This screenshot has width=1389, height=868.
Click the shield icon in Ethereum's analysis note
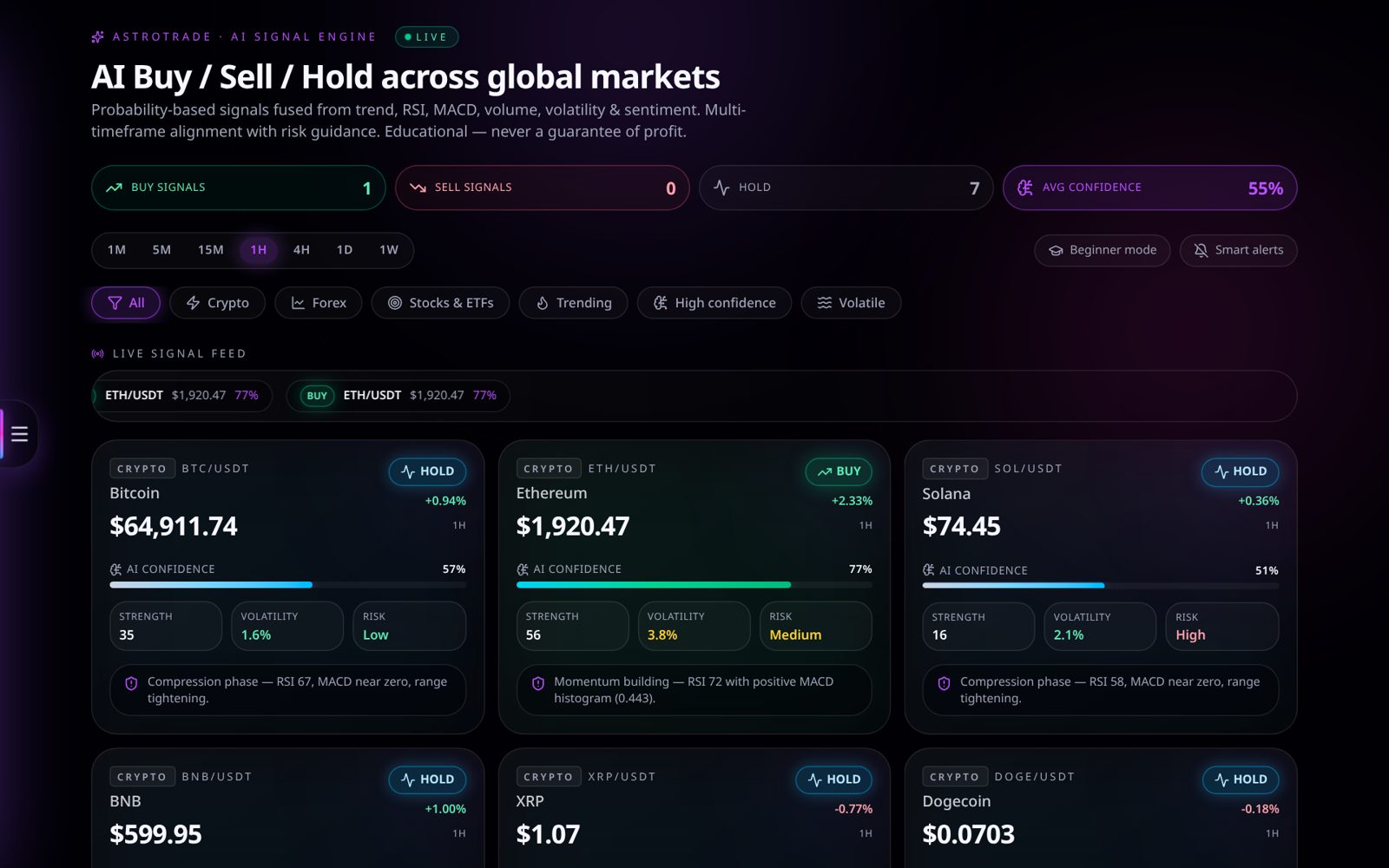point(537,683)
